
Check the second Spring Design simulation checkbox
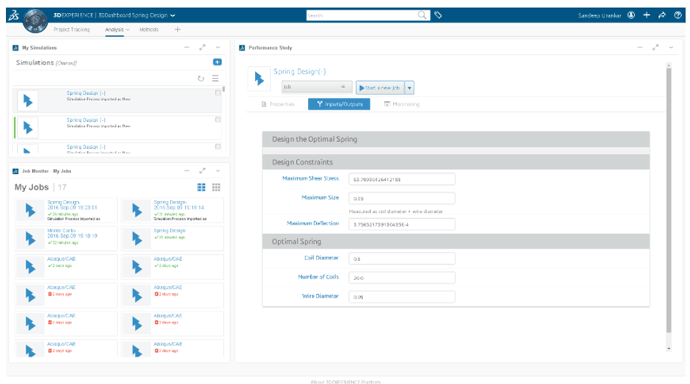click(218, 120)
